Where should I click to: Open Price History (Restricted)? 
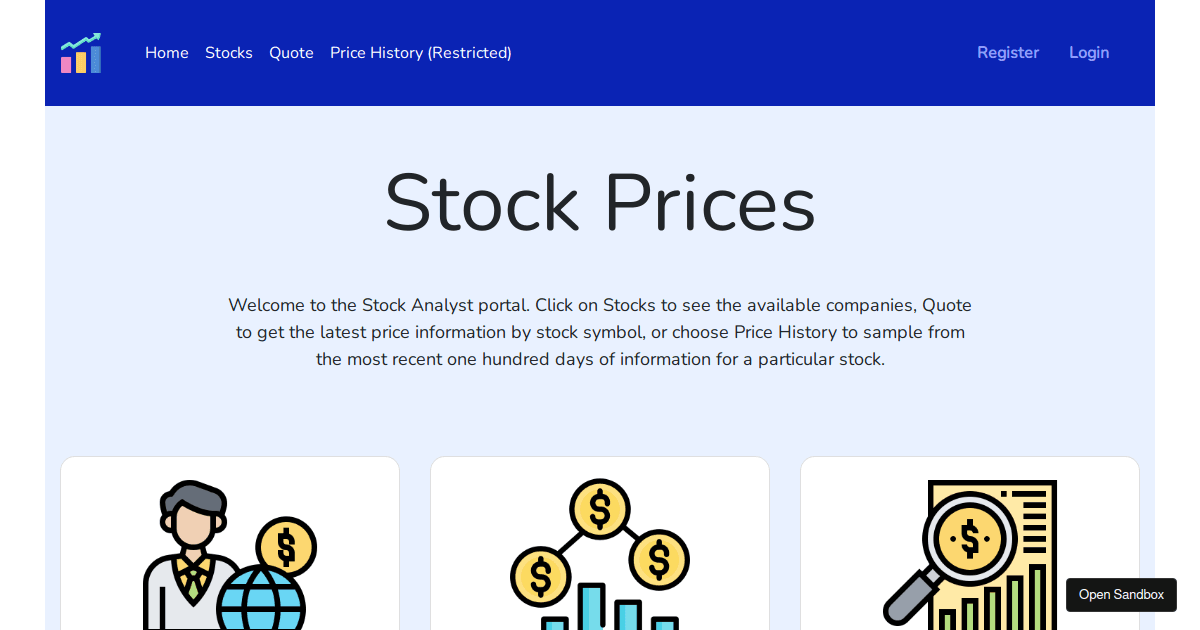pos(420,52)
